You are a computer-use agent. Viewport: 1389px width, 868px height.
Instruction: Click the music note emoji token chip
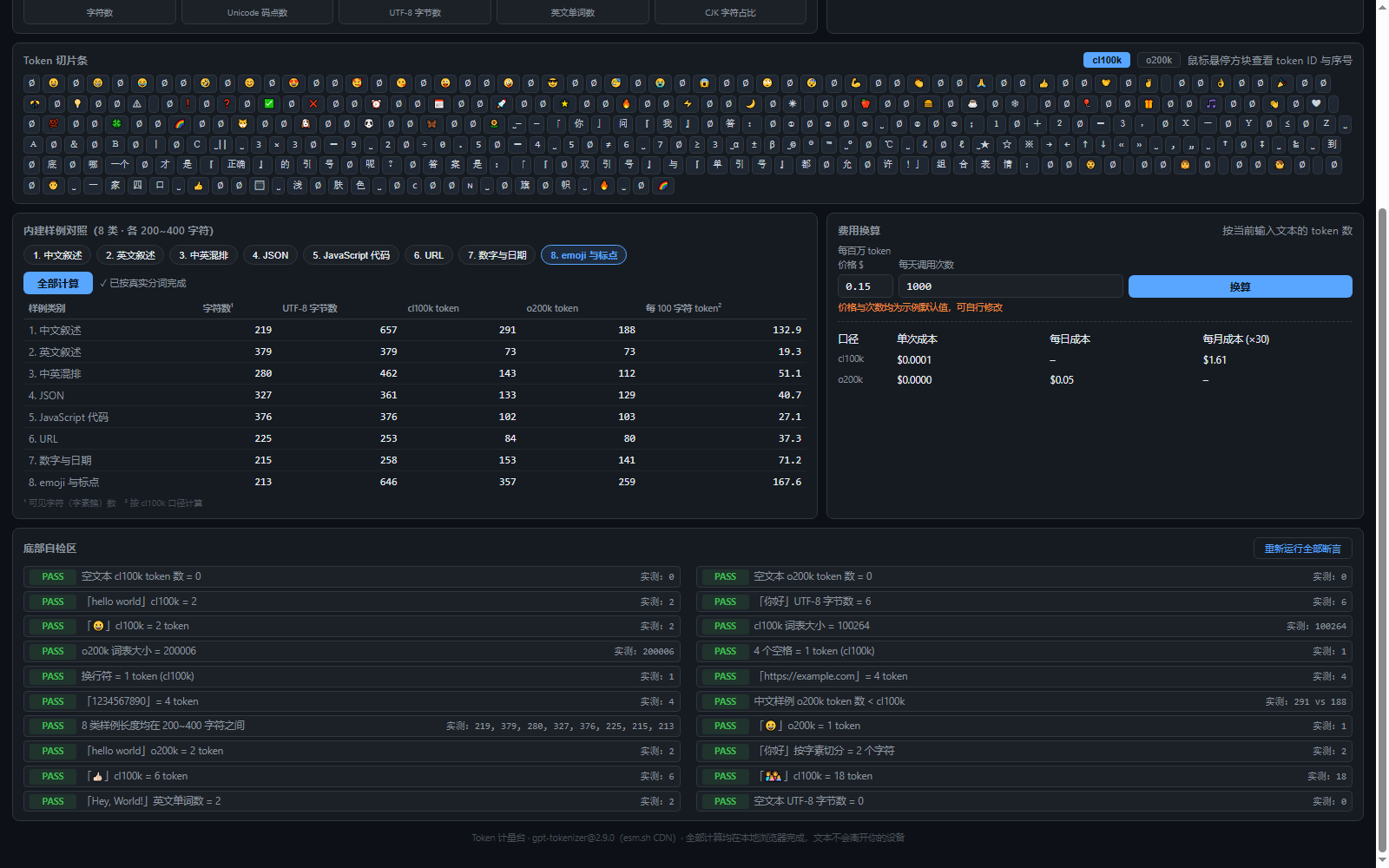(1211, 103)
